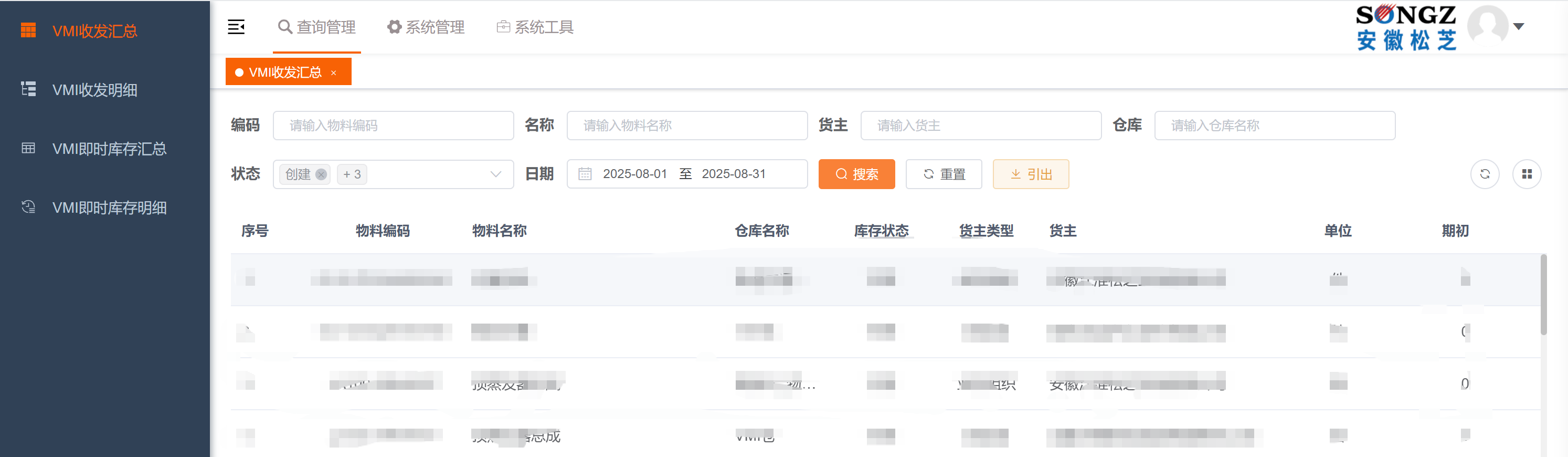Image resolution: width=1568 pixels, height=457 pixels.
Task: Open VMI收发明细 from the sidebar
Action: pos(94,90)
